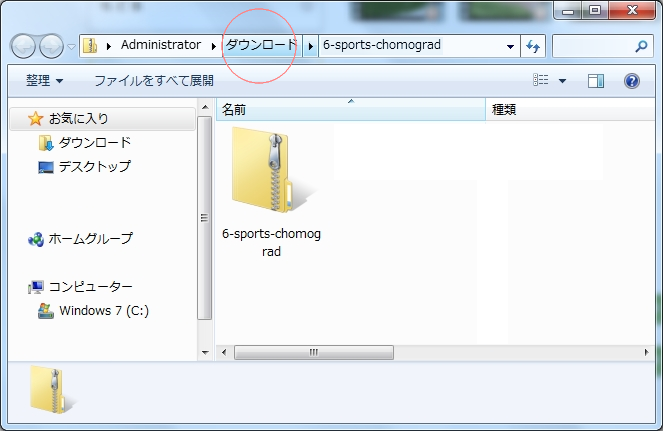The image size is (663, 431).
Task: Click the change view icon
Action: pyautogui.click(x=541, y=81)
